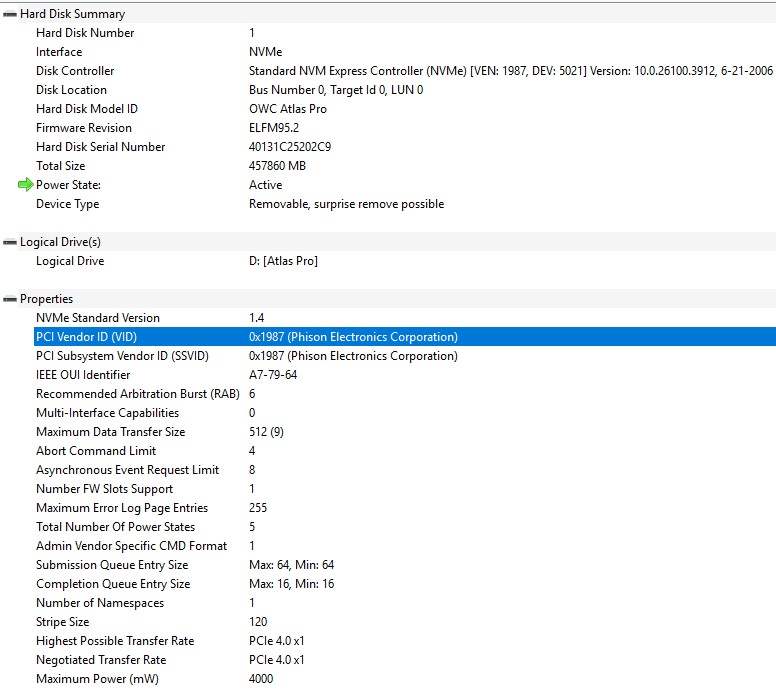Image resolution: width=776 pixels, height=694 pixels.
Task: Click the Negotiated PCIe 4.0 x1 value
Action: pos(277,660)
